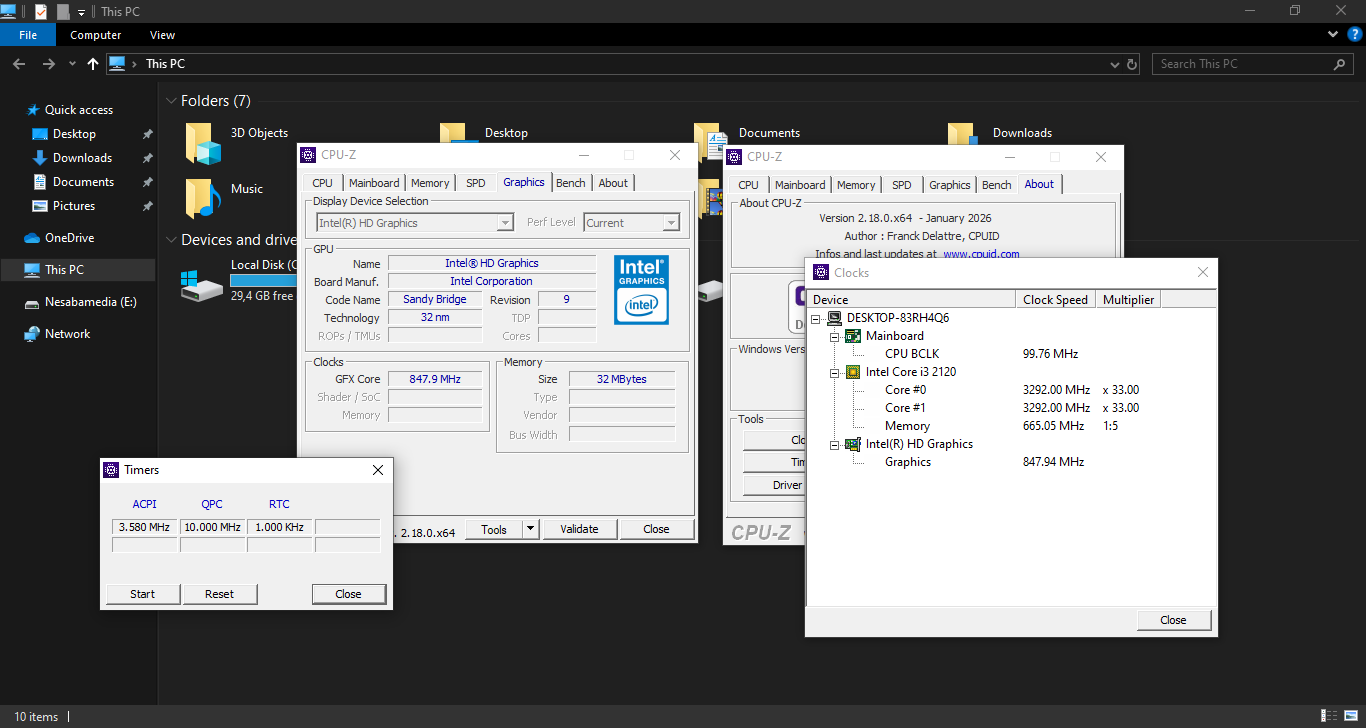Click the OneDrive cloud icon in sidebar
The width and height of the screenshot is (1366, 728).
click(31, 238)
